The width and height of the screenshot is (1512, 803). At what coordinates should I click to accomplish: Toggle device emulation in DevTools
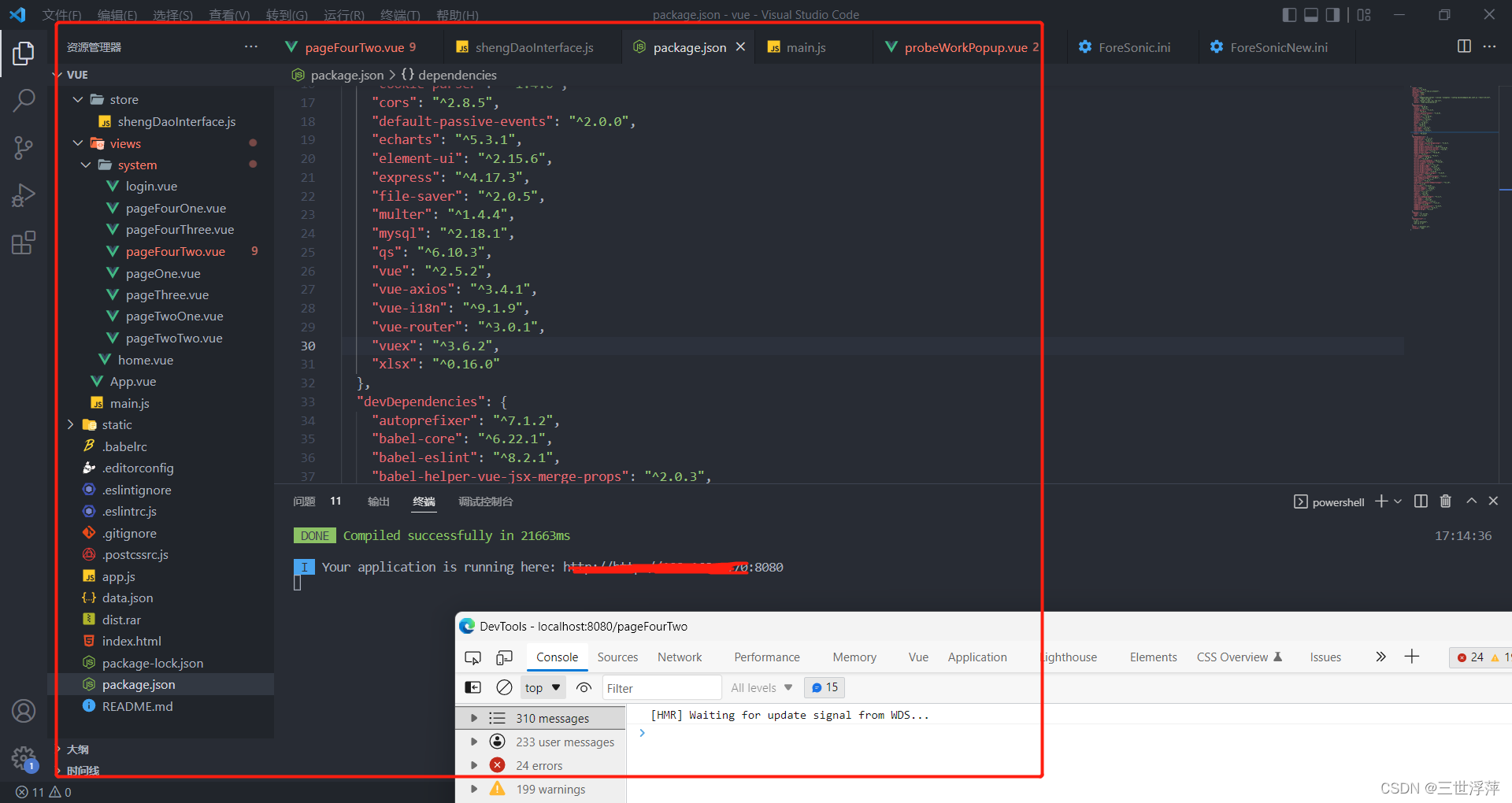tap(504, 657)
